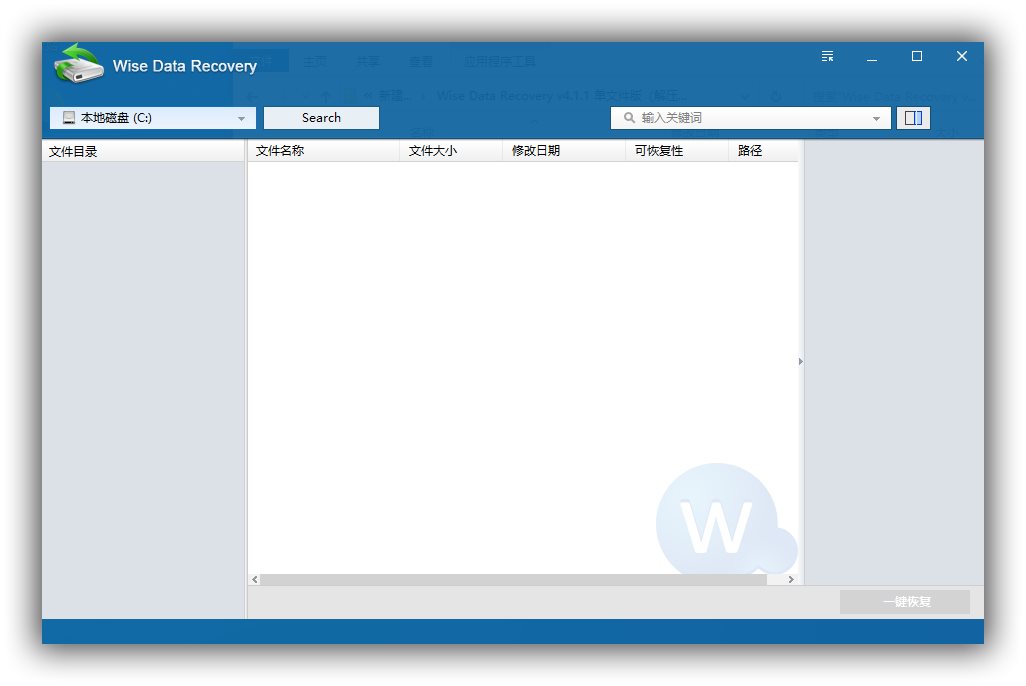1026x686 pixels.
Task: Sort by 修改日期 column header
Action: tap(563, 151)
